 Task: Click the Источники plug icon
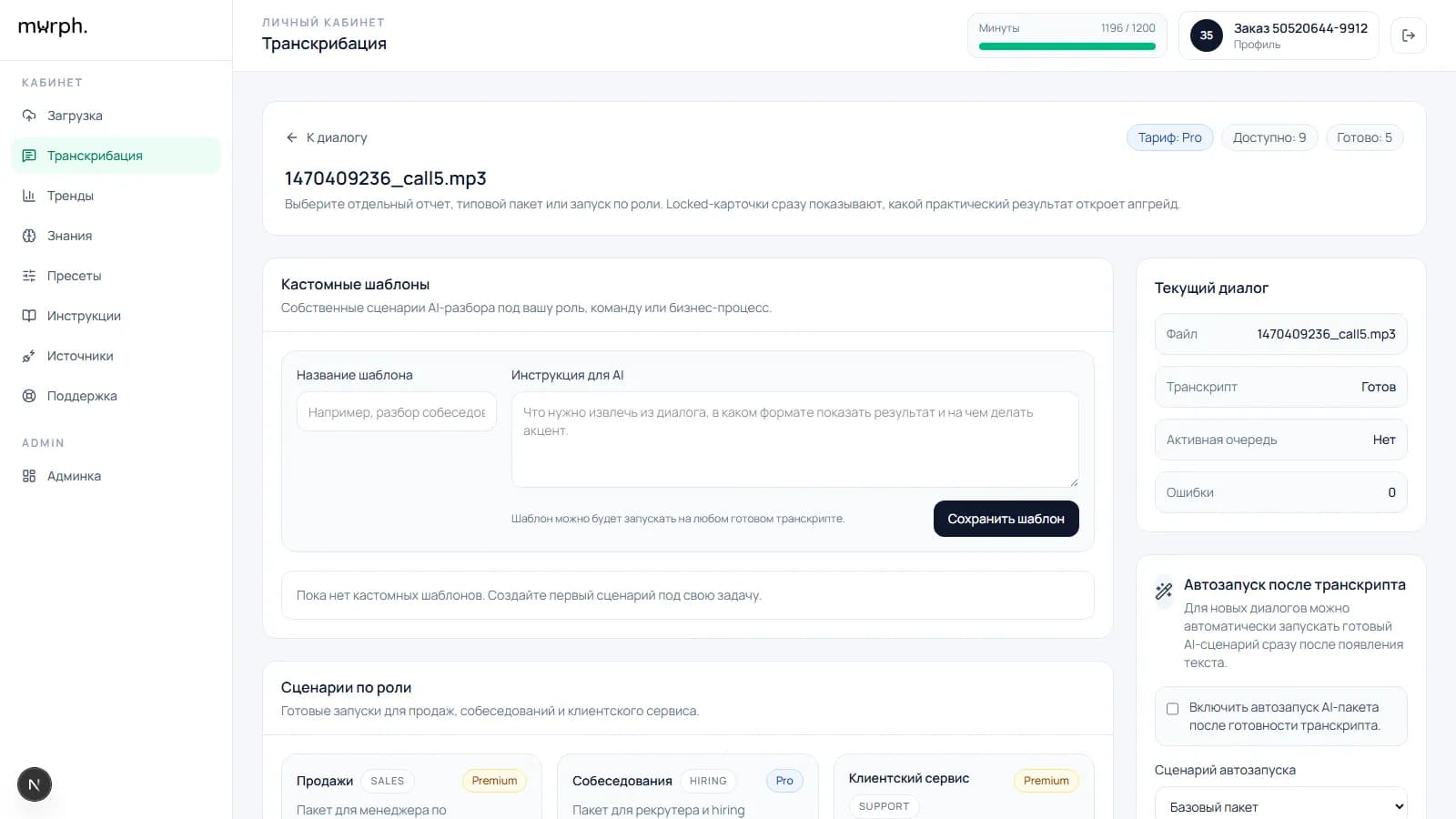click(x=29, y=356)
